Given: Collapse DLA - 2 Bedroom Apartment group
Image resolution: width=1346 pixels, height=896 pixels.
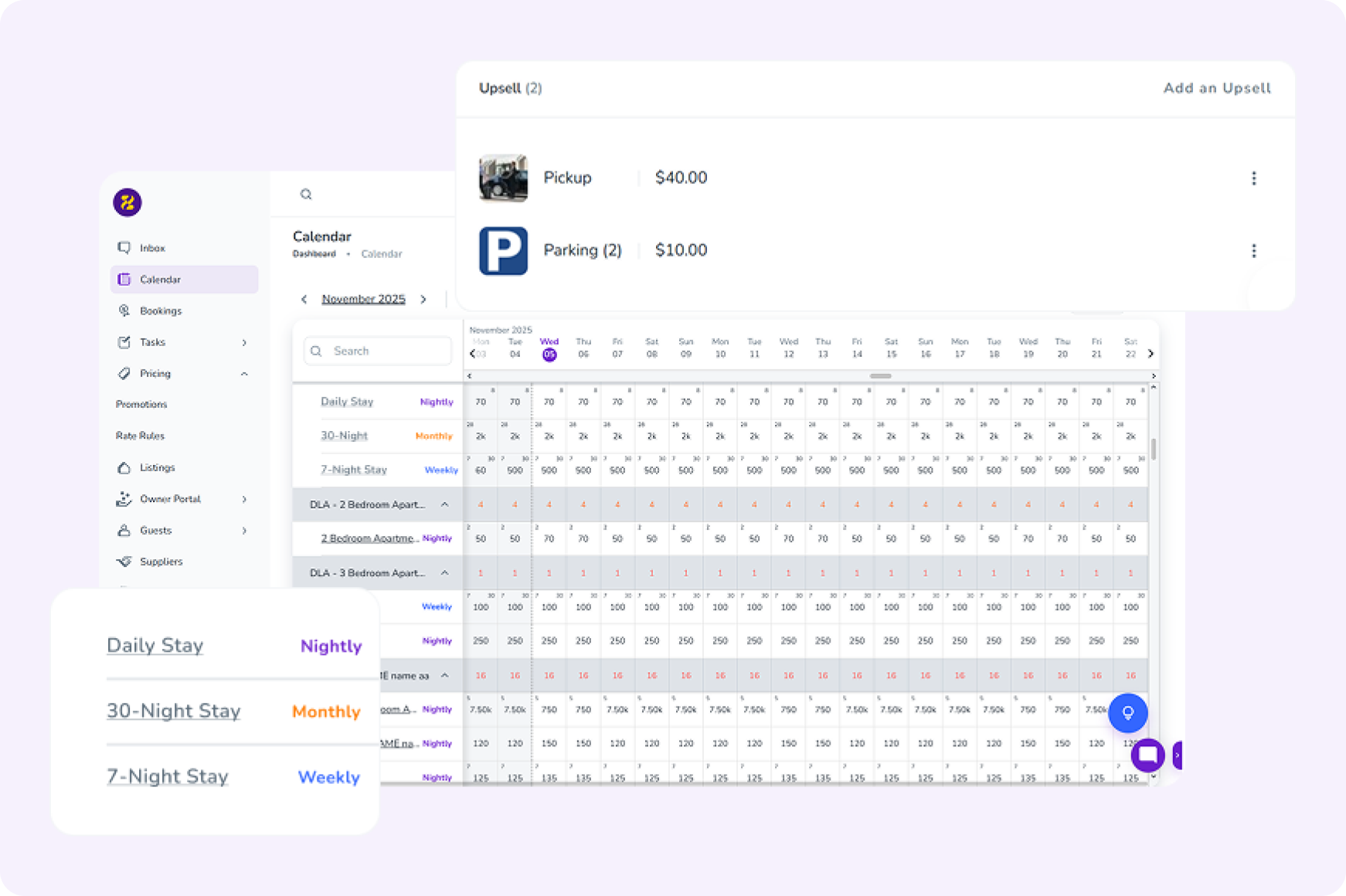Looking at the screenshot, I should click(445, 504).
